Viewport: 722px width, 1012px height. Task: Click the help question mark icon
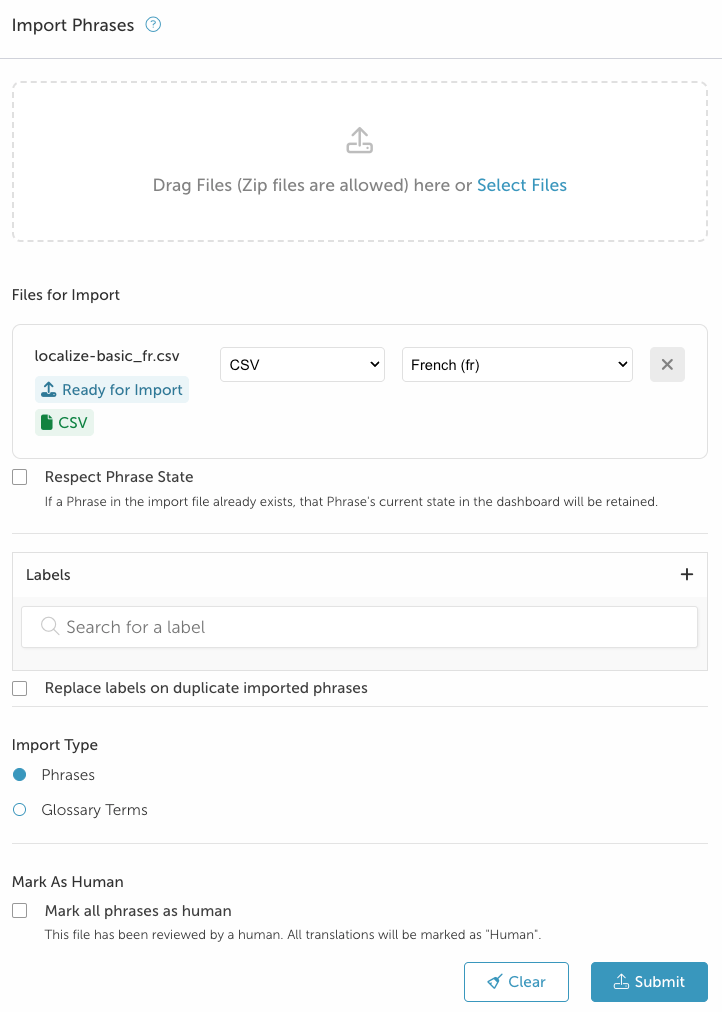click(x=153, y=25)
